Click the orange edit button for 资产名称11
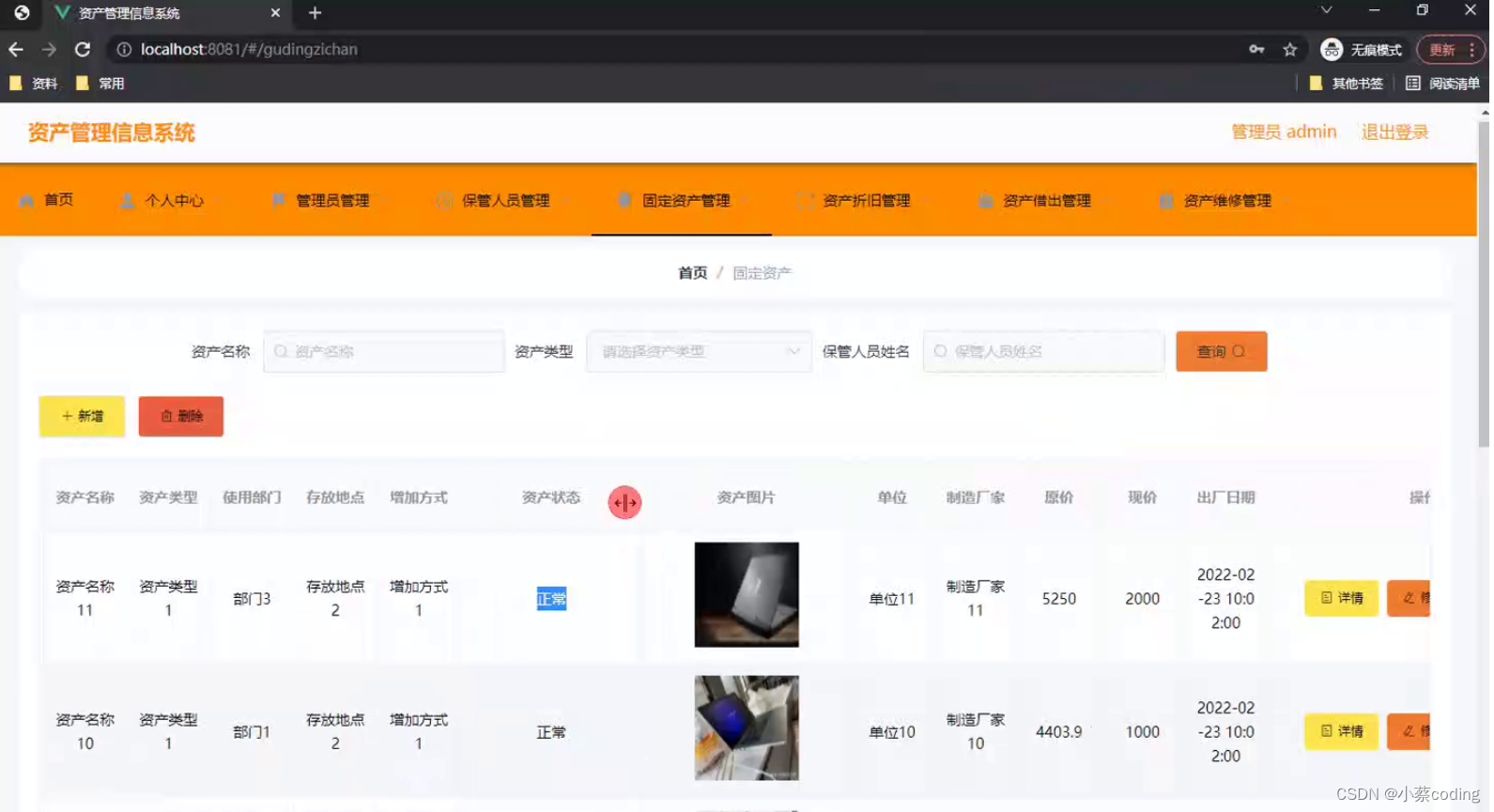Viewport: 1494px width, 812px height. point(1409,598)
